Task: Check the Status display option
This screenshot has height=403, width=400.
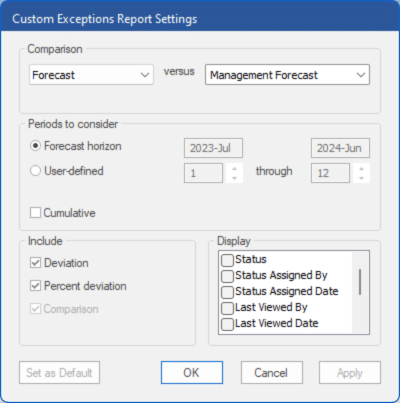Action: [x=227, y=260]
